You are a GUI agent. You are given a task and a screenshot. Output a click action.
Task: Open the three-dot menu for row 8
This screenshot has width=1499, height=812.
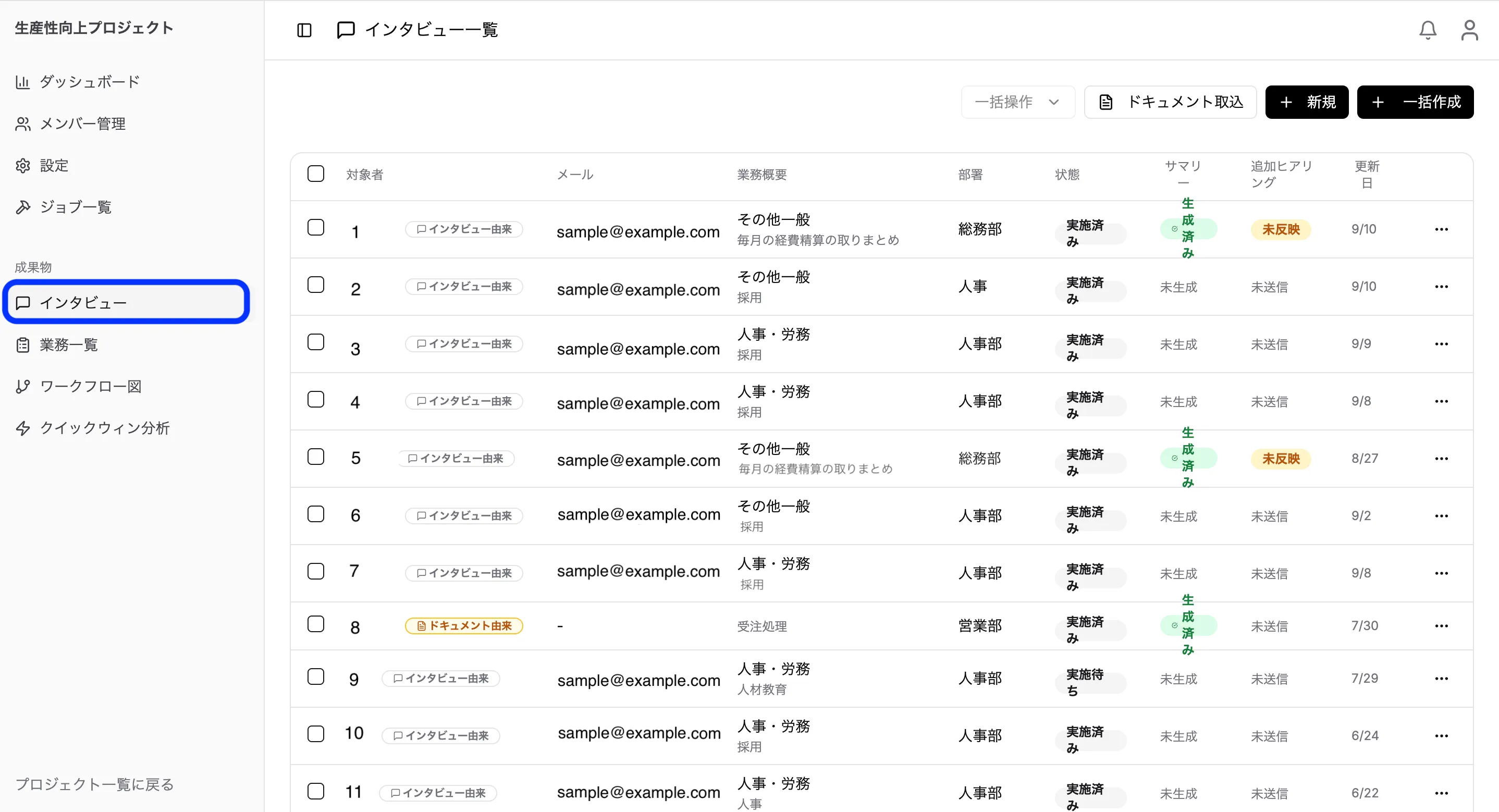coord(1441,626)
